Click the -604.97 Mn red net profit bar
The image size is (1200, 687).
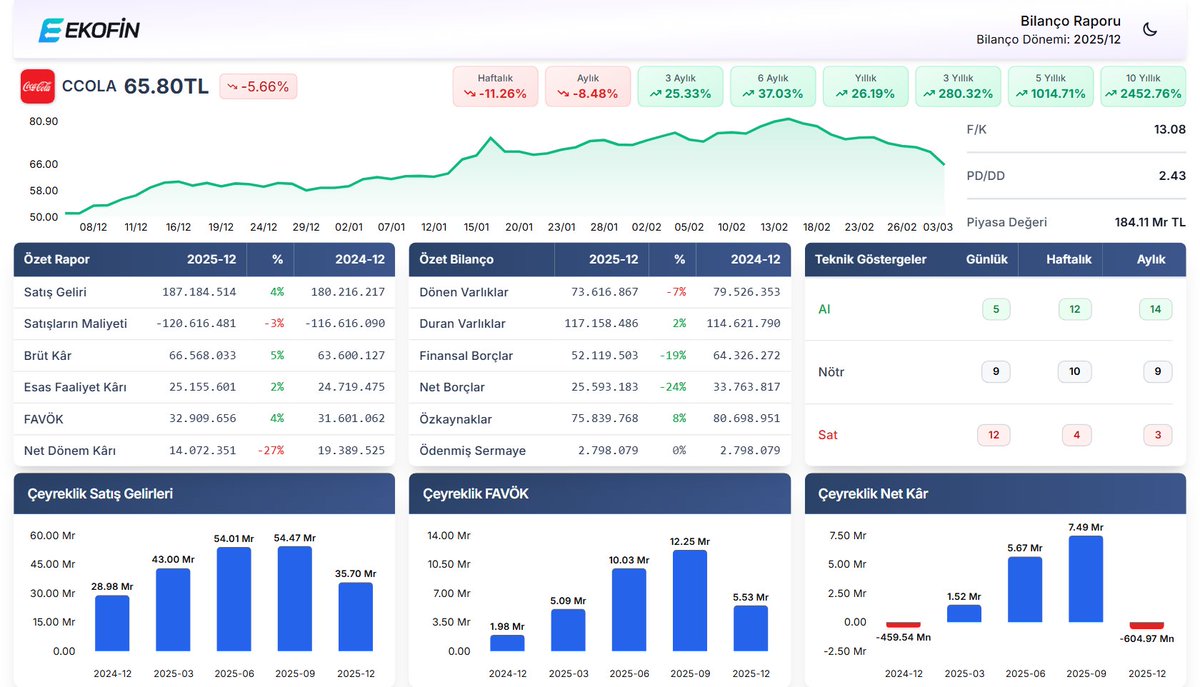[x=1147, y=625]
